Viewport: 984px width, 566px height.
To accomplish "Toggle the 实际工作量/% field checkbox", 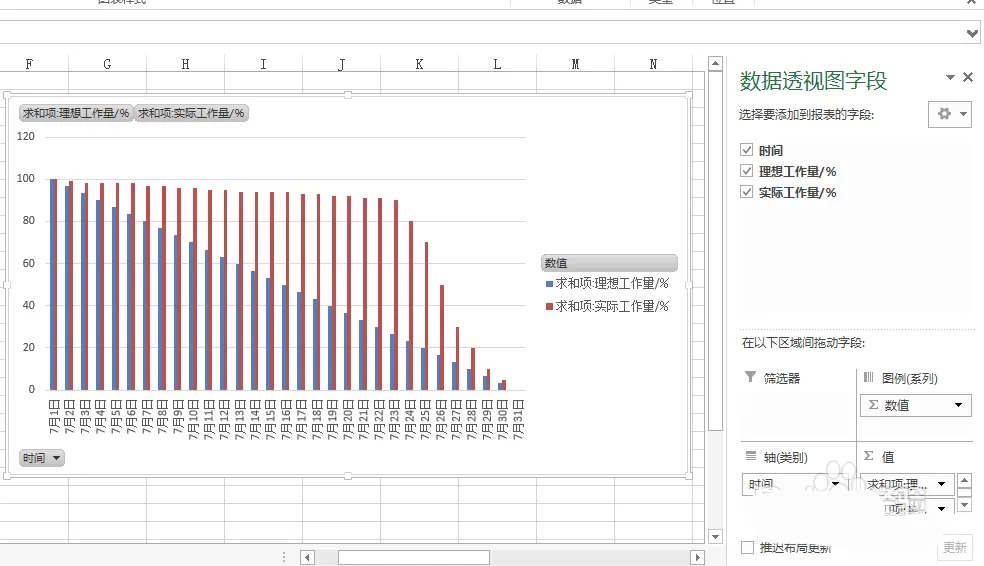I will click(746, 192).
